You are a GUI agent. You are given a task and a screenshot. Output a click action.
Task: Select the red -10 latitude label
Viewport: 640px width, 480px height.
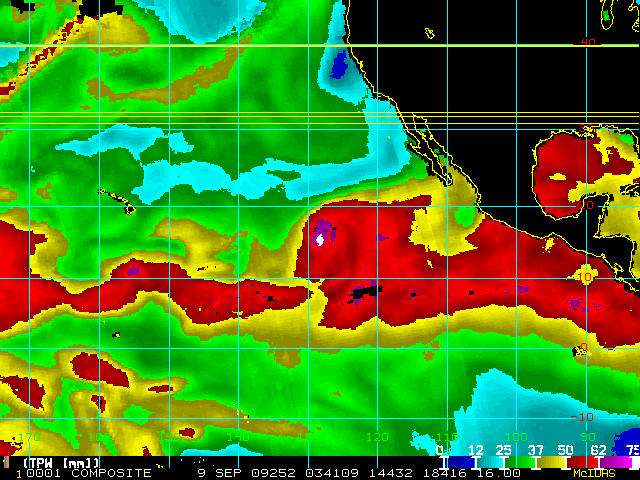582,417
